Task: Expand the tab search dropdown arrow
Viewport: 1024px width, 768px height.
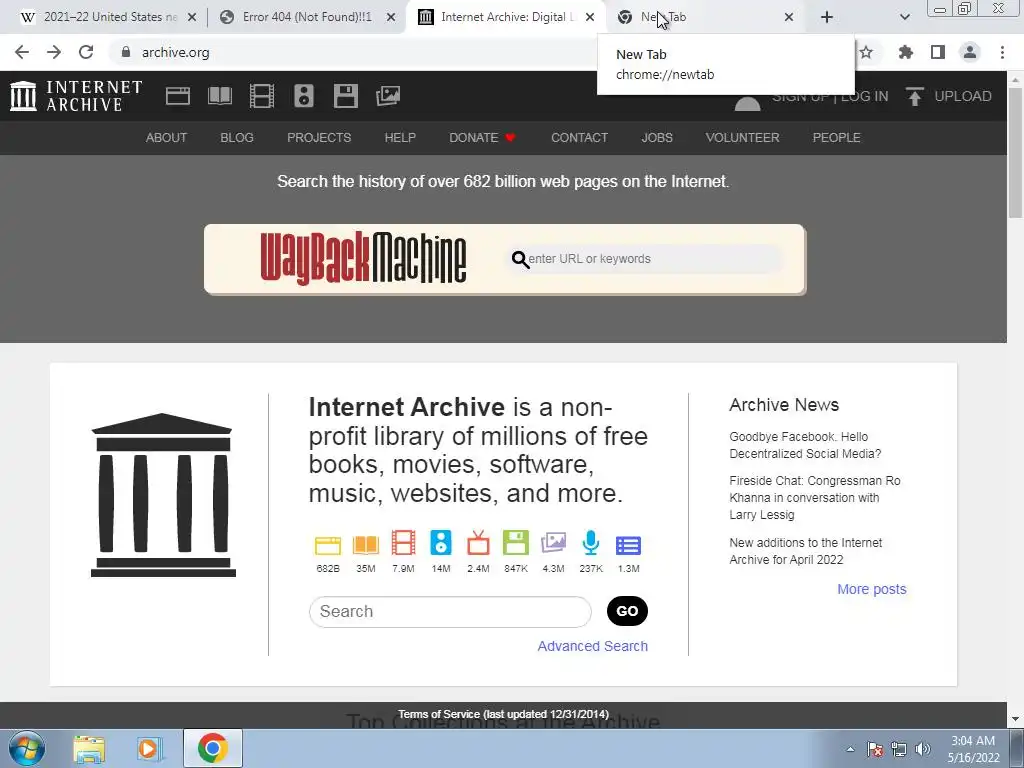Action: (904, 17)
